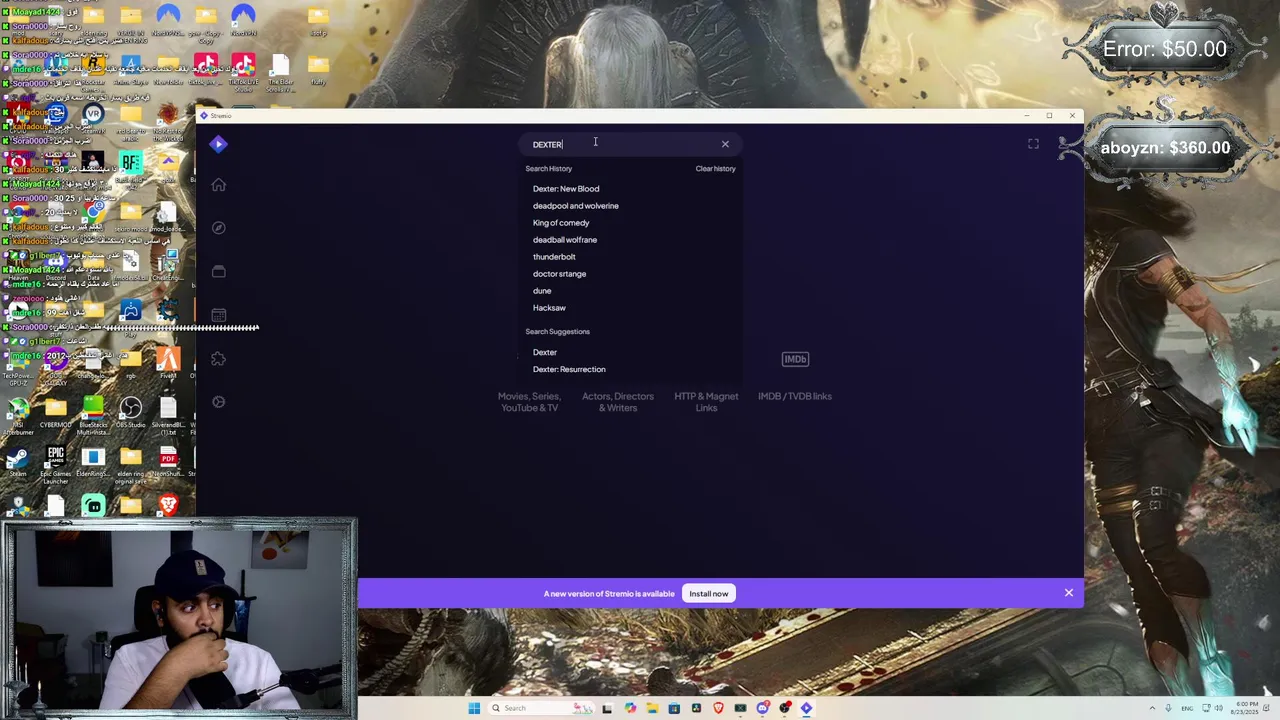
Task: Open OBS Studio desktop shortcut
Action: [x=130, y=413]
